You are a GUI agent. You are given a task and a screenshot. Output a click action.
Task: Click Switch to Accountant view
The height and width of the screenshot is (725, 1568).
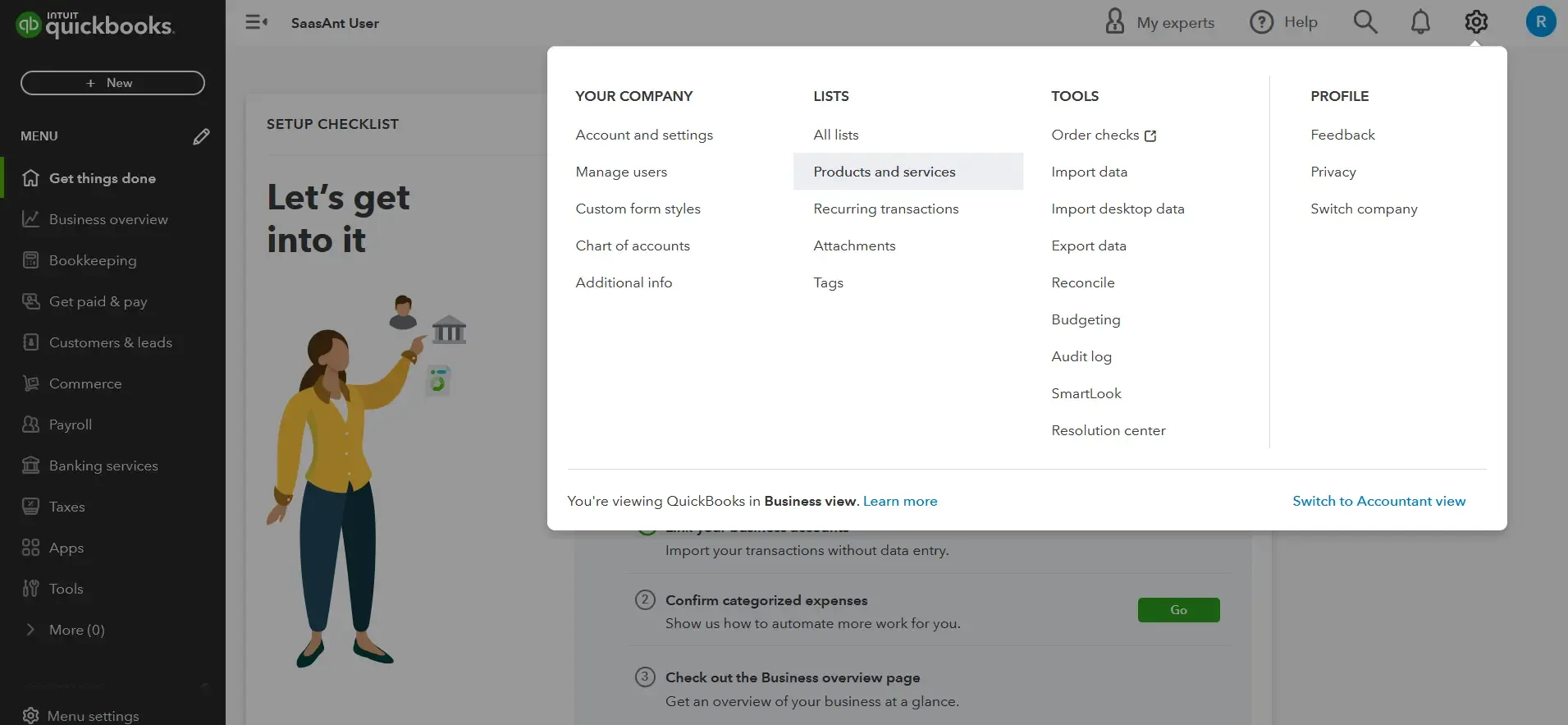point(1378,501)
